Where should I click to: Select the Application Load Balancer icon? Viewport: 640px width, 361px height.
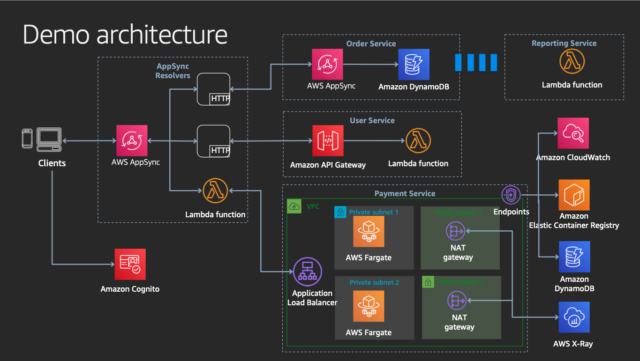point(307,272)
